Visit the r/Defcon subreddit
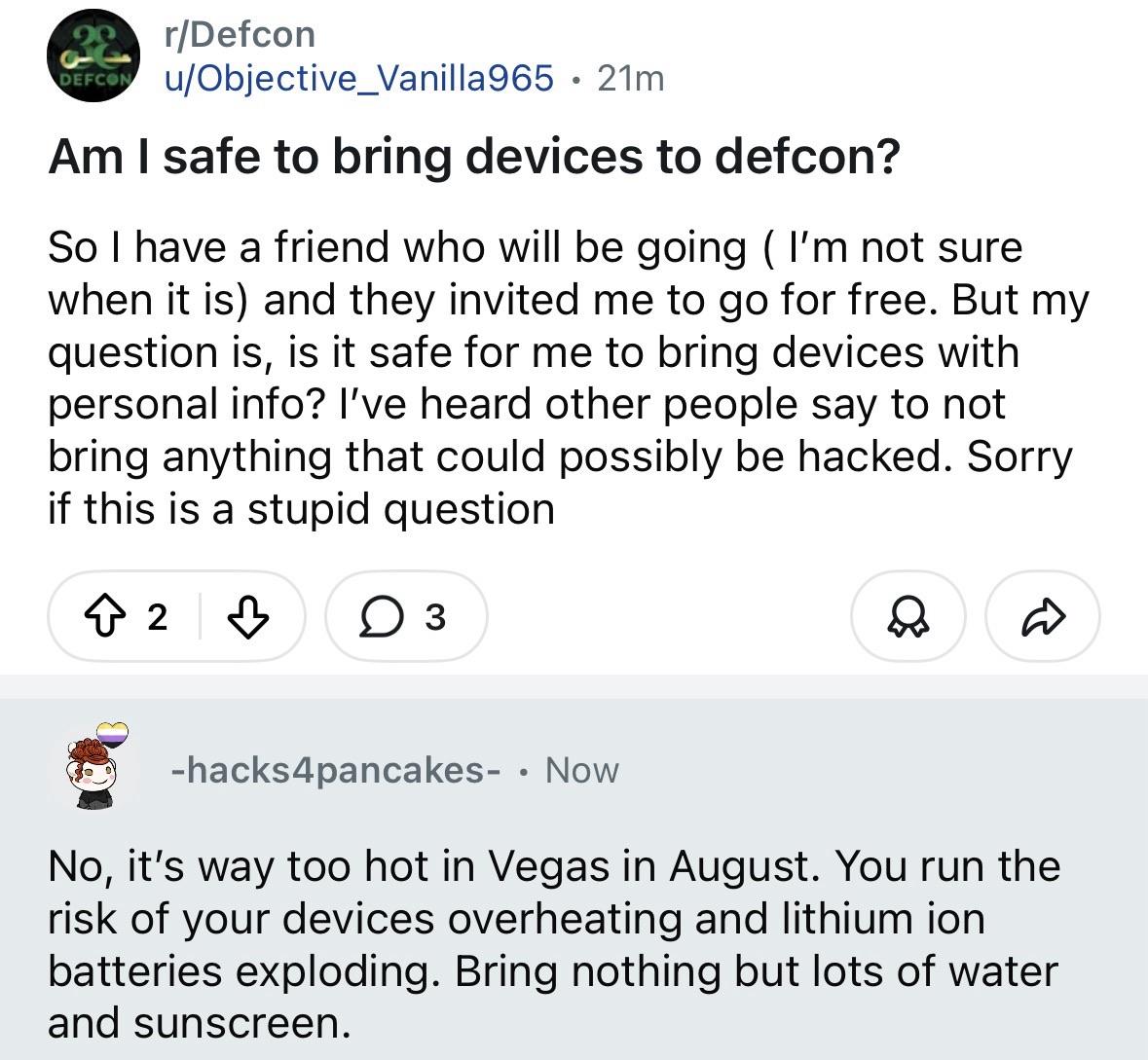The image size is (1148, 1060). point(235,34)
